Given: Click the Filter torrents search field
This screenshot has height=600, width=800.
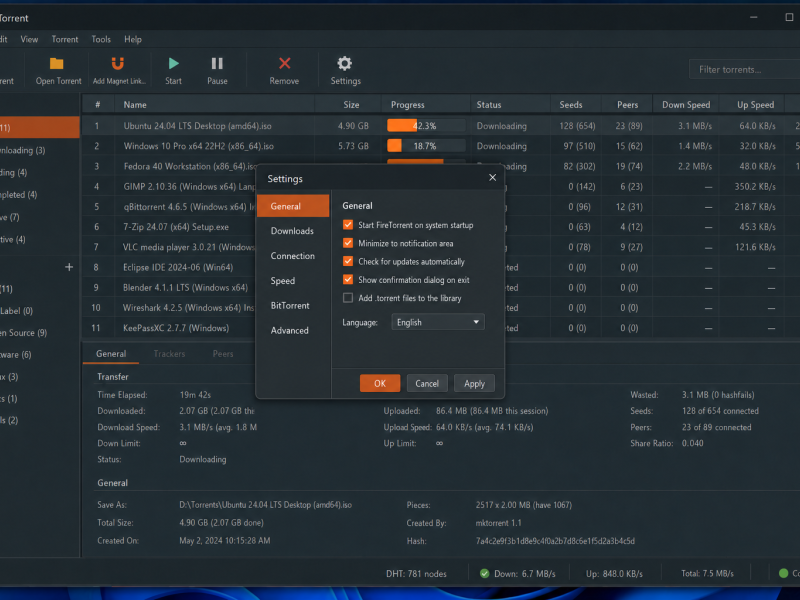Looking at the screenshot, I should tap(745, 69).
